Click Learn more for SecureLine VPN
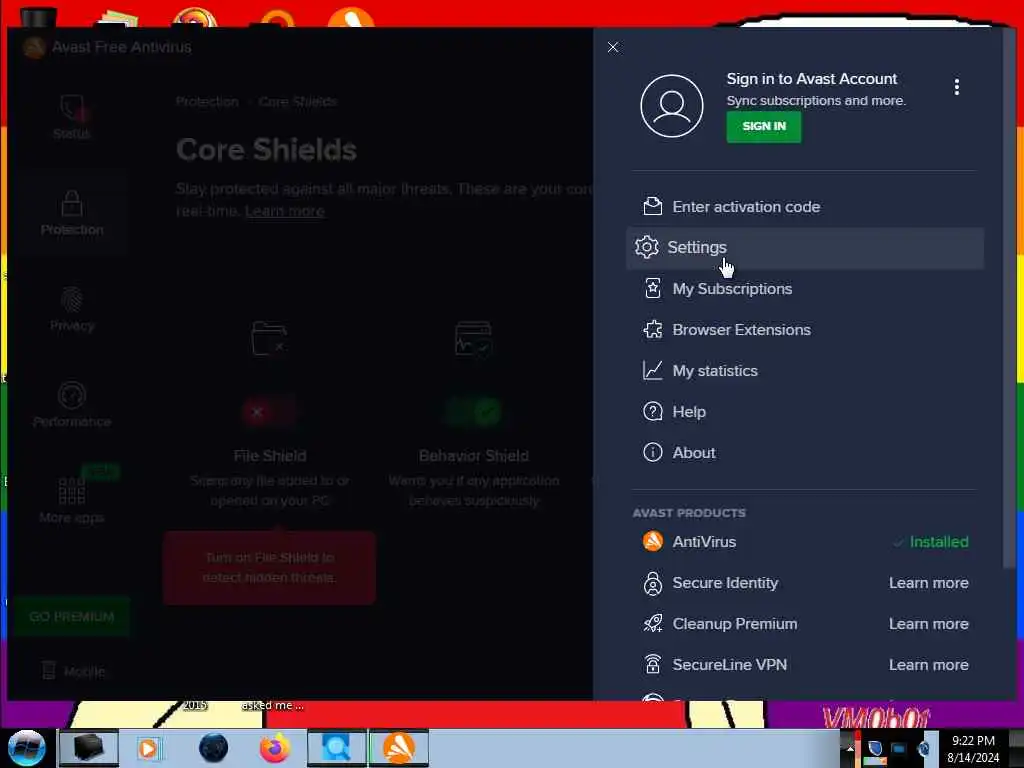 click(928, 665)
